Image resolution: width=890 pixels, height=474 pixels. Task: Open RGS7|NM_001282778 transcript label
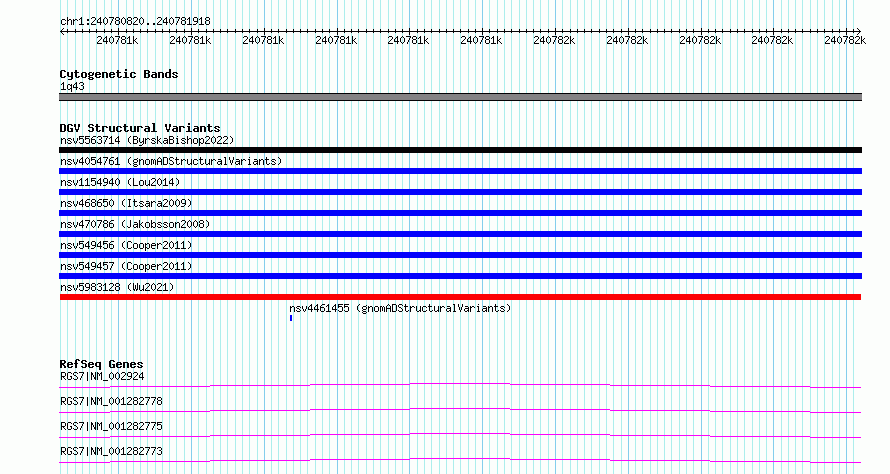111,401
